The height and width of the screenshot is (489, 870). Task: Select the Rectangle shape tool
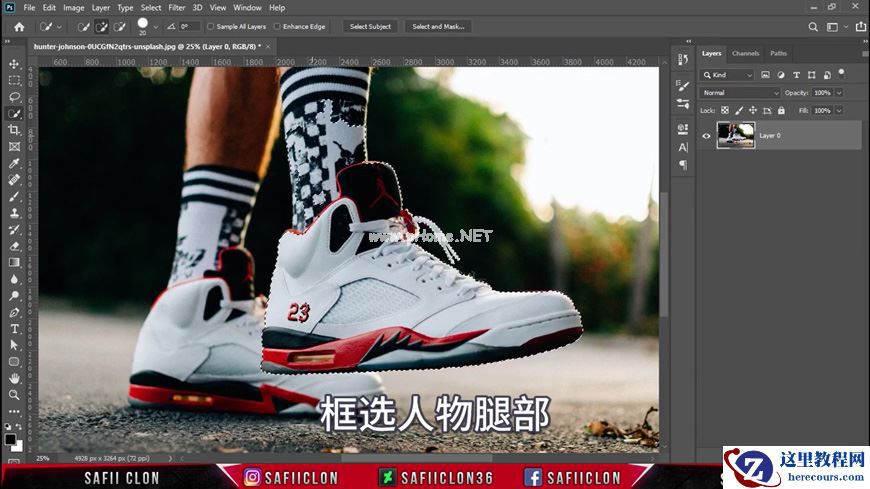click(x=14, y=362)
